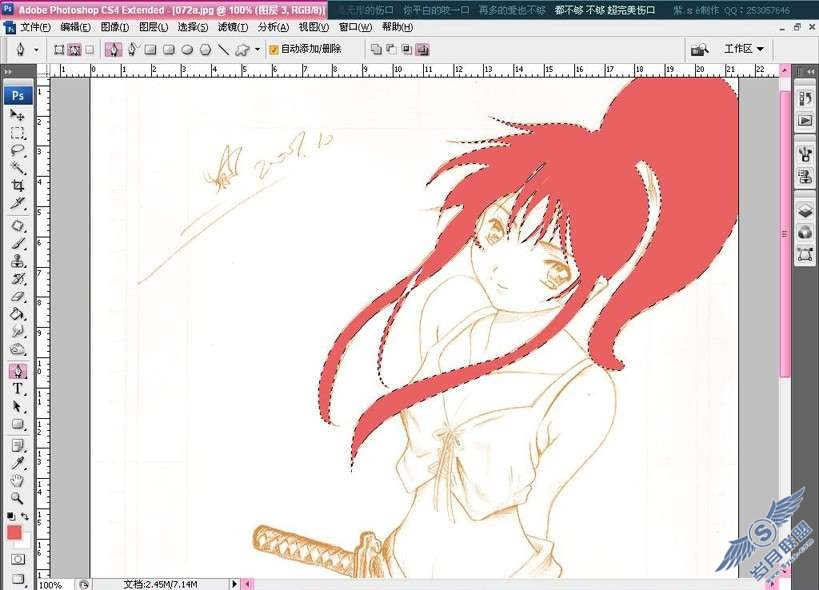Select the Horizontal Type tool

17,388
